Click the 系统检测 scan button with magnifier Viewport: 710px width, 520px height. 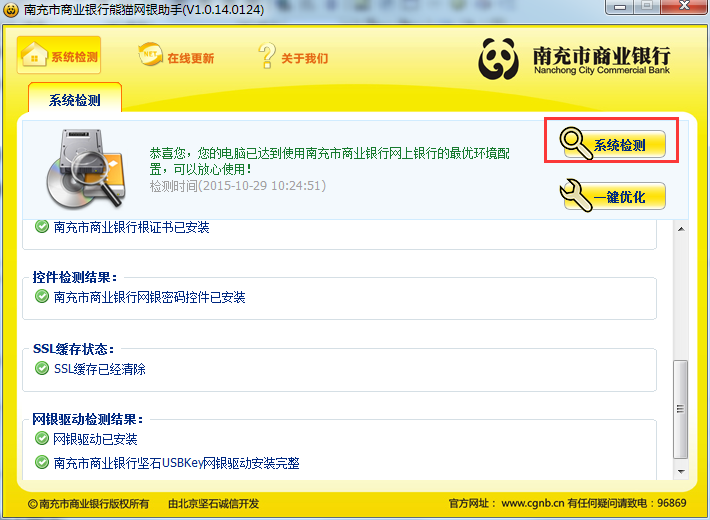pyautogui.click(x=612, y=144)
